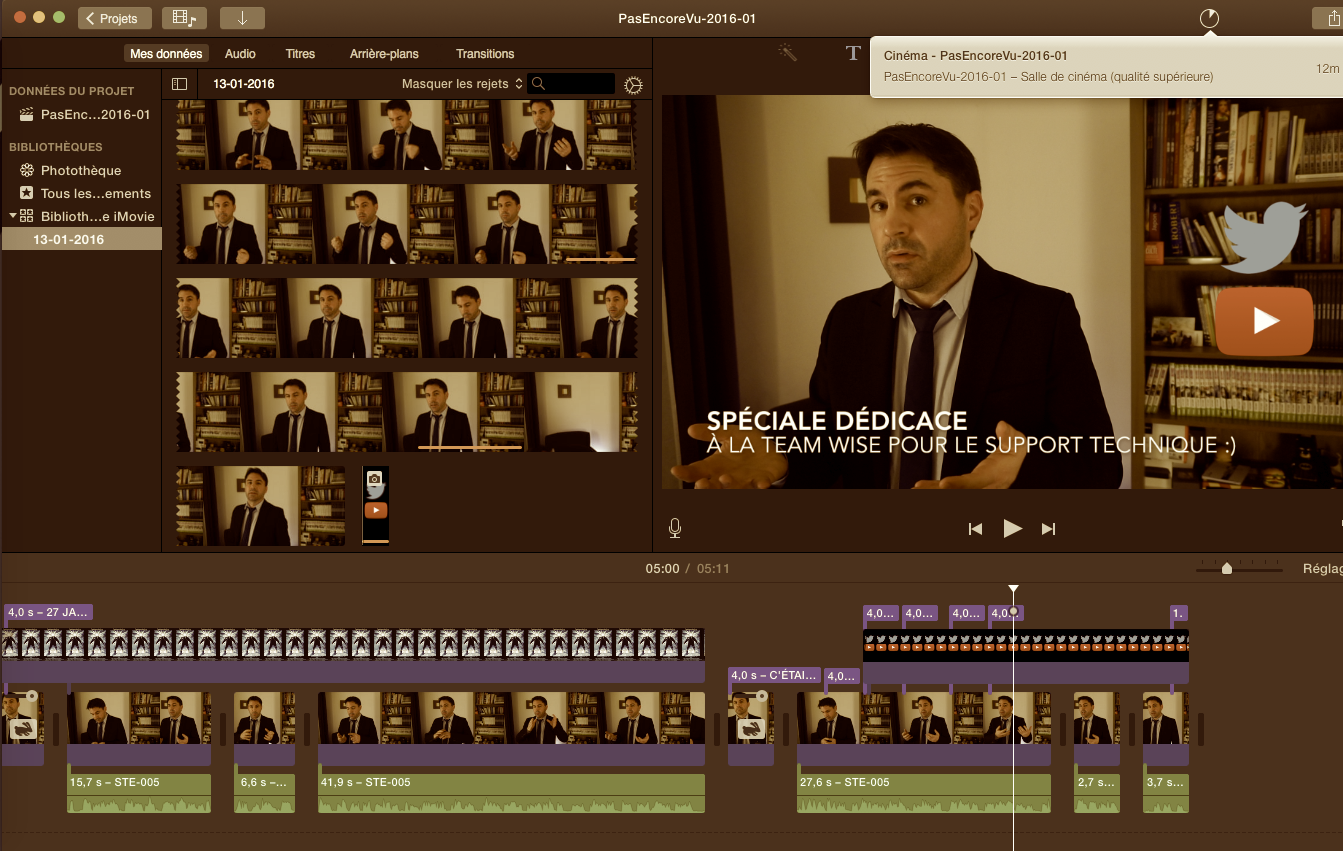Open the export progress activity indicator
The width and height of the screenshot is (1343, 851).
click(1210, 18)
